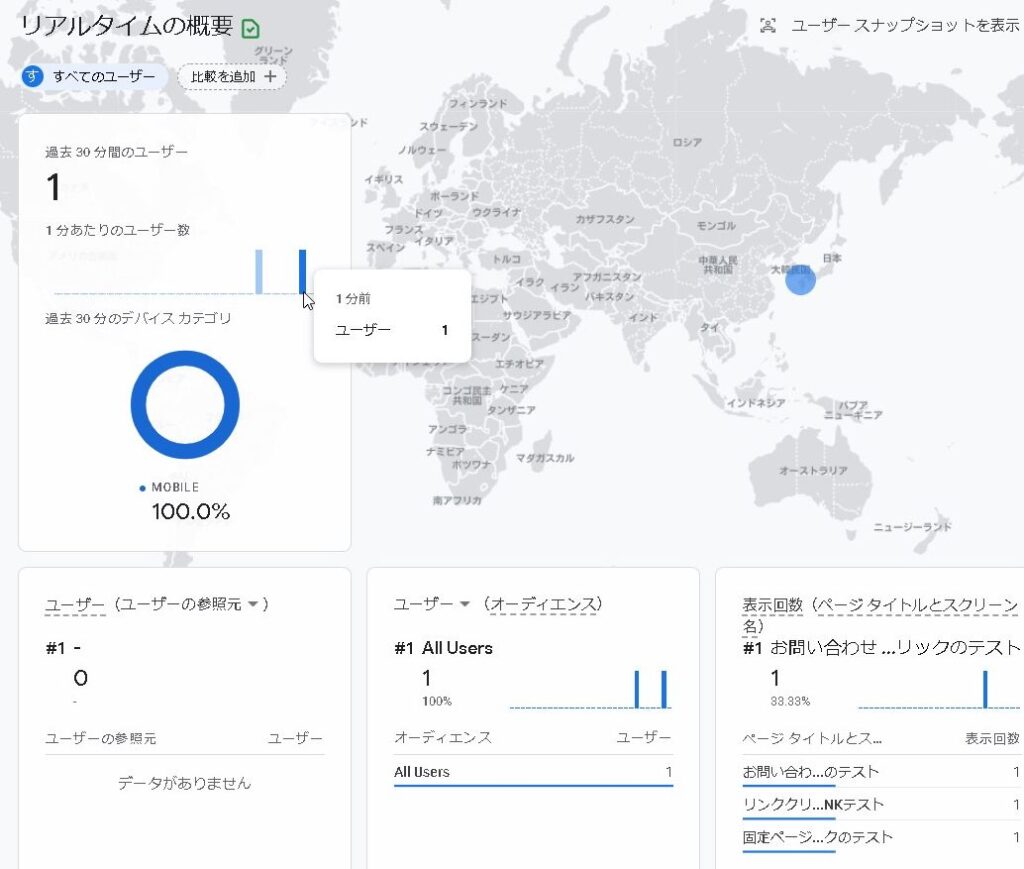Image resolution: width=1024 pixels, height=869 pixels.
Task: Click the オーディエンス column header
Action: click(443, 738)
